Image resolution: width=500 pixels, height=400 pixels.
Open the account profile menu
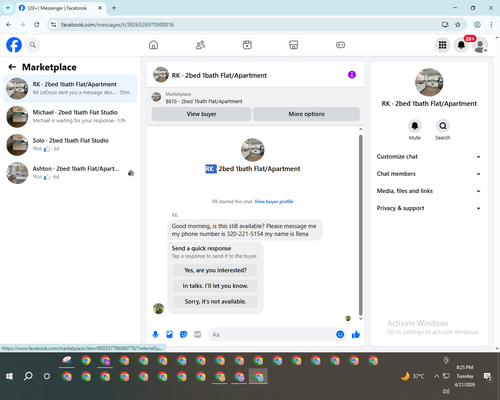click(x=480, y=45)
